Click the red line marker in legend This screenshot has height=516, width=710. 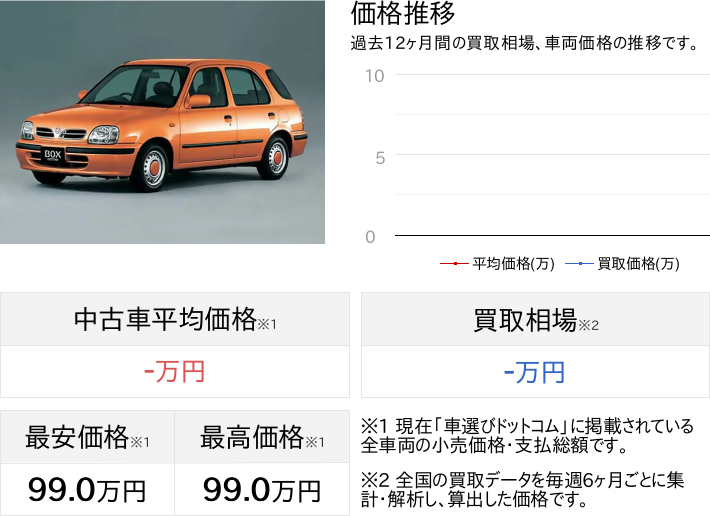click(x=454, y=263)
